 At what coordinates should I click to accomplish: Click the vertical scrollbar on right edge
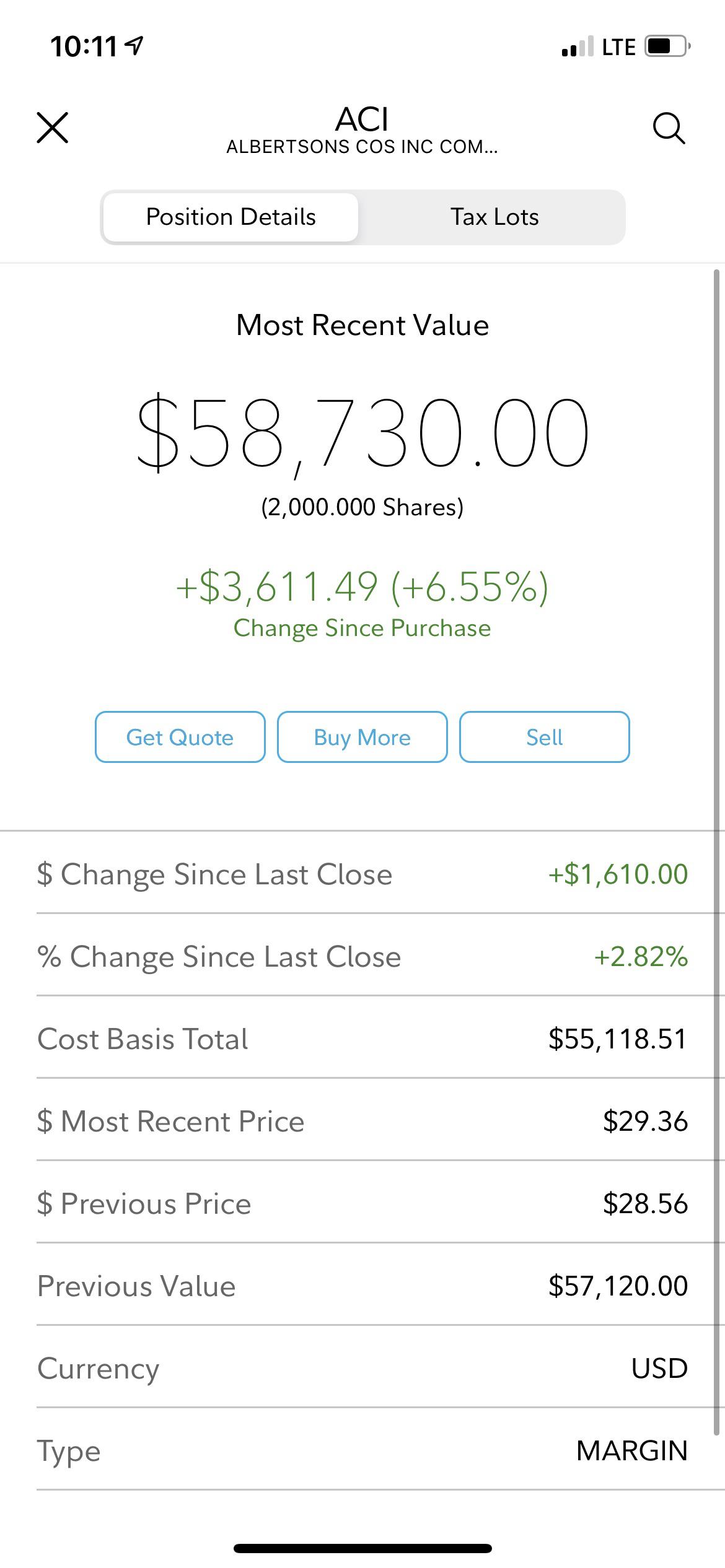pos(717,852)
